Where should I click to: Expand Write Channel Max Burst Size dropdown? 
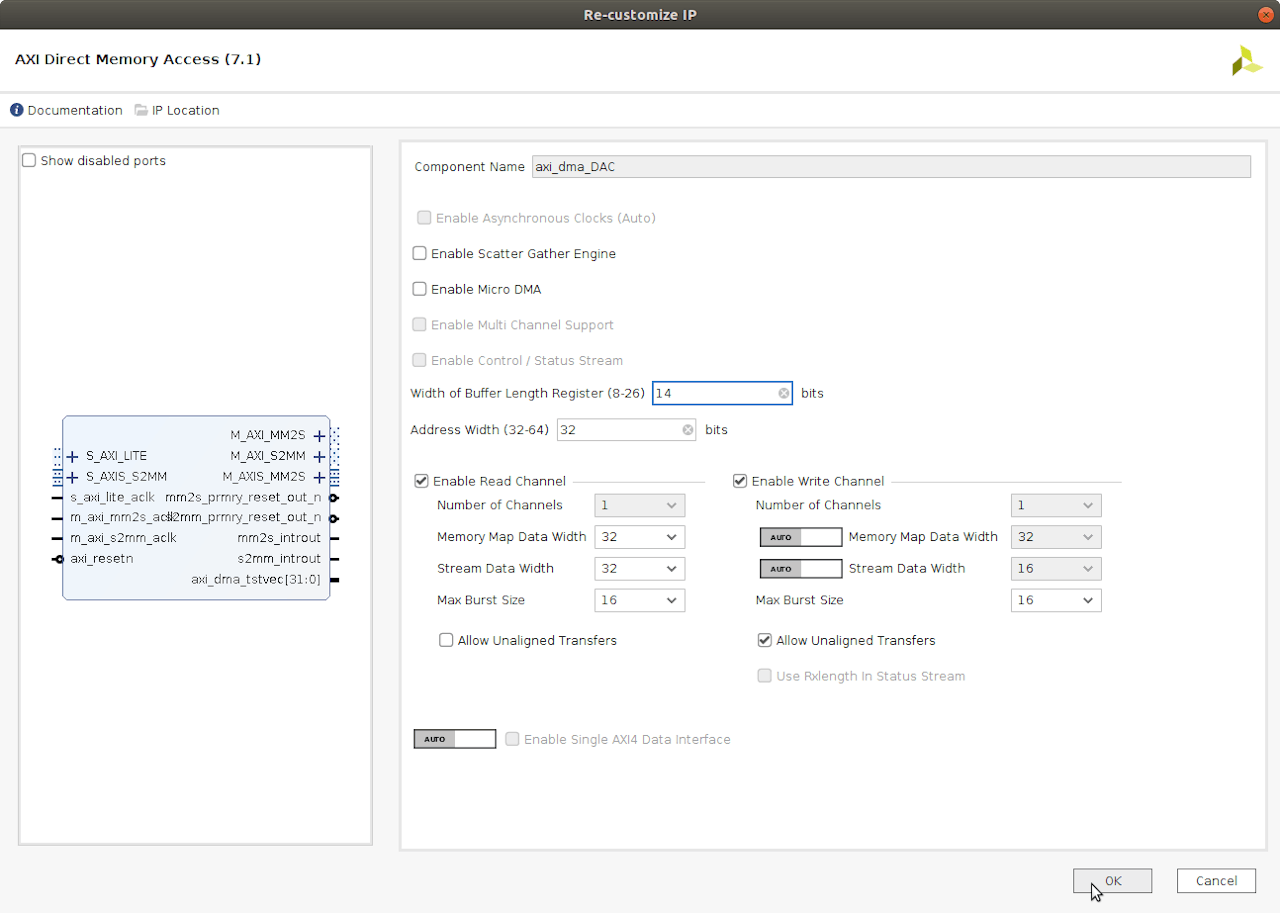pos(1056,600)
